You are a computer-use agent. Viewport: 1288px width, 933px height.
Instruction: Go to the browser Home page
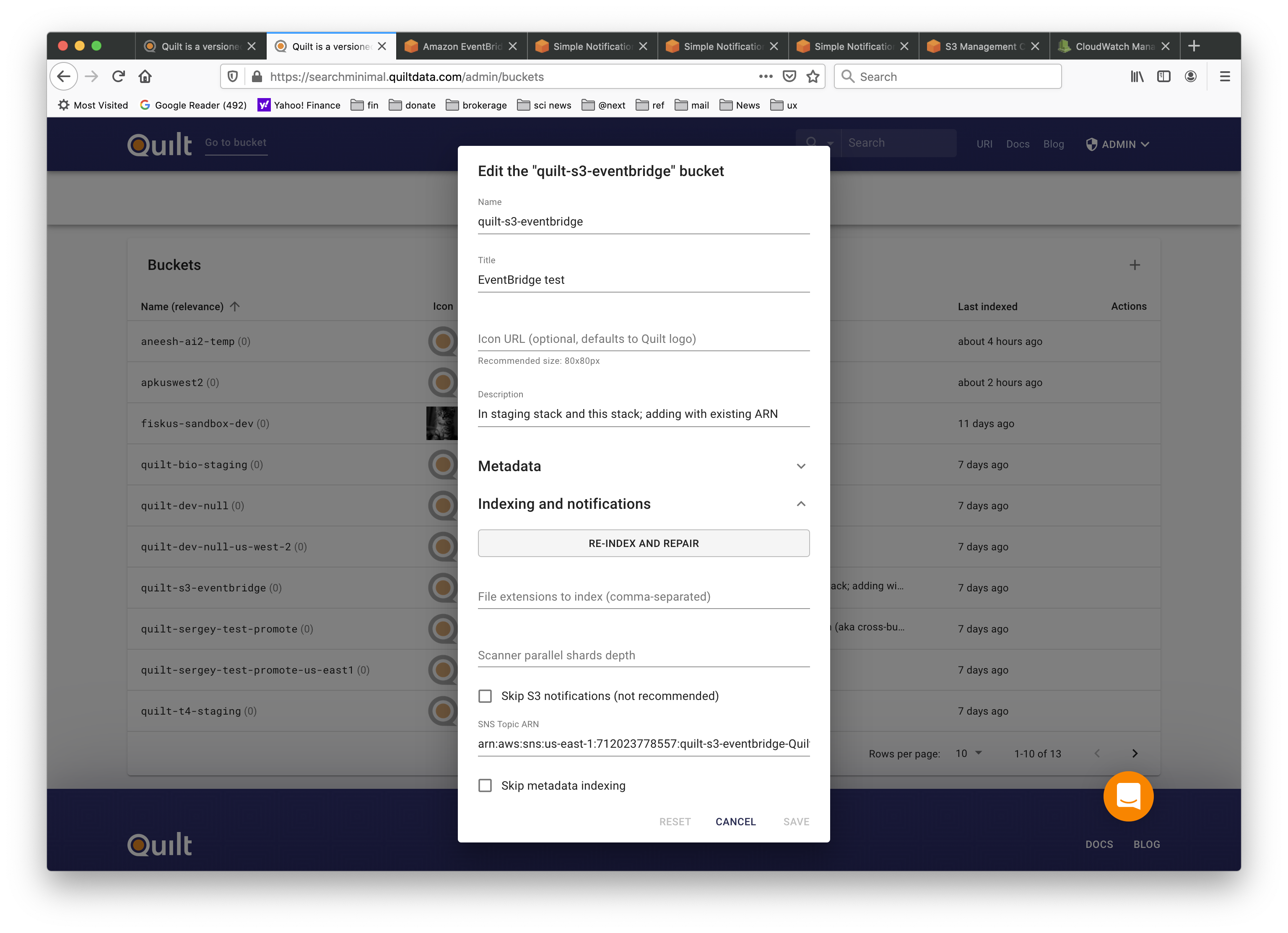[145, 77]
